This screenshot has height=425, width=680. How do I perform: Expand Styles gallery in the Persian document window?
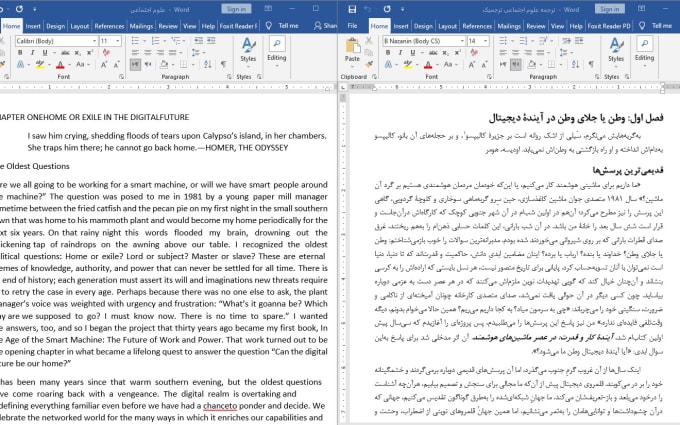point(616,51)
